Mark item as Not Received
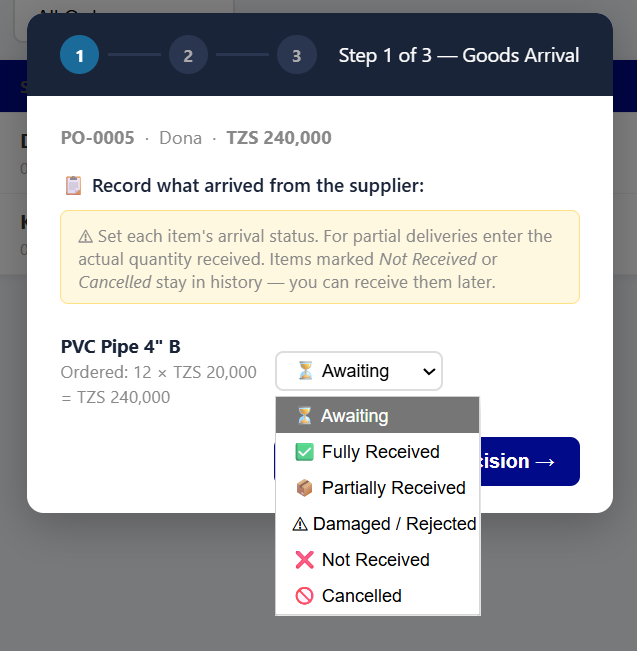The height and width of the screenshot is (651, 637). coord(377,560)
